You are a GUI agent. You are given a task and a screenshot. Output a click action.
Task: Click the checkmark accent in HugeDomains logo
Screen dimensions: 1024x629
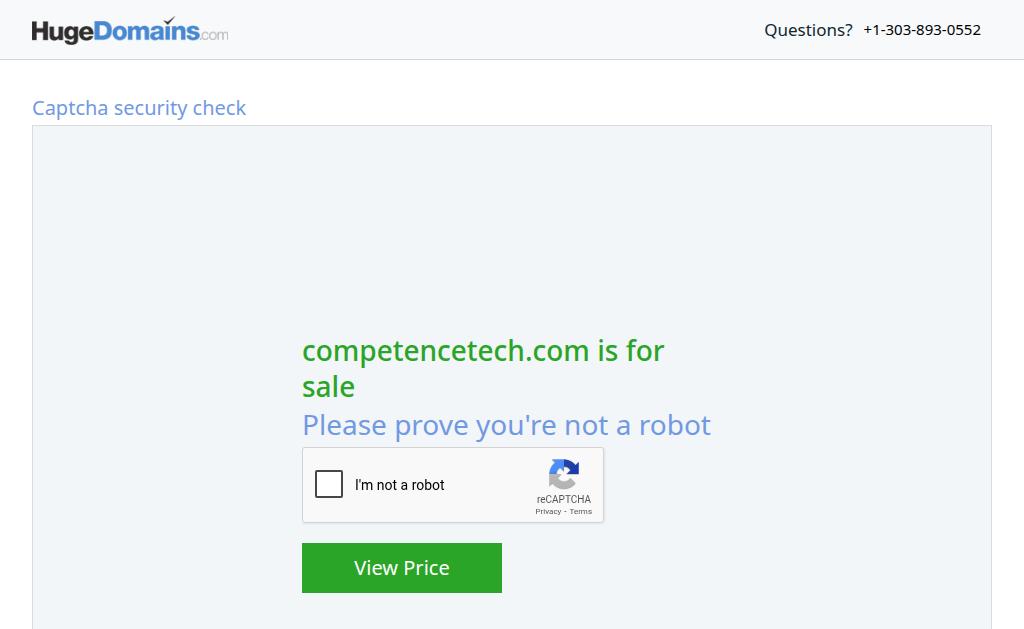(x=169, y=20)
